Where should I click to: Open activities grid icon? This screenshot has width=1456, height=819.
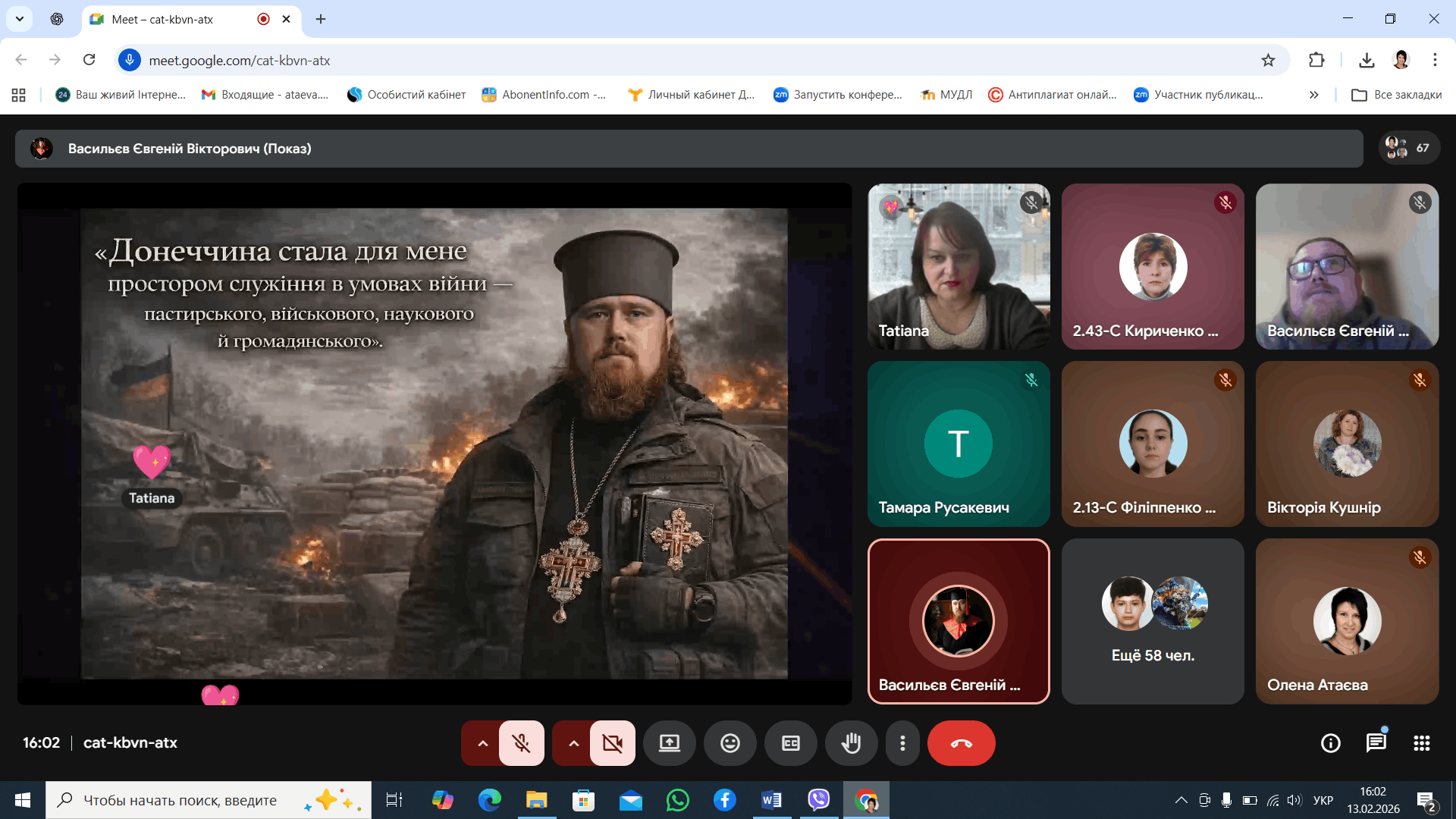[x=1421, y=743]
